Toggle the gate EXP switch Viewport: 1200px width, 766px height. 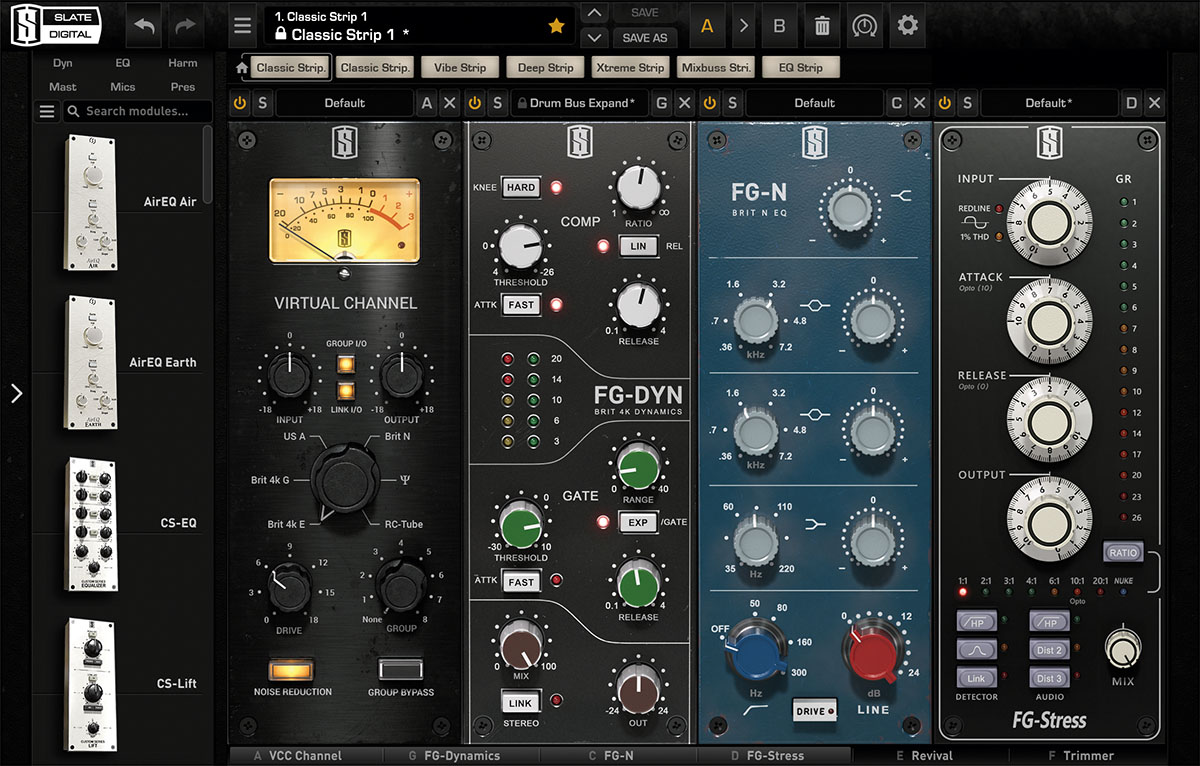click(x=638, y=522)
